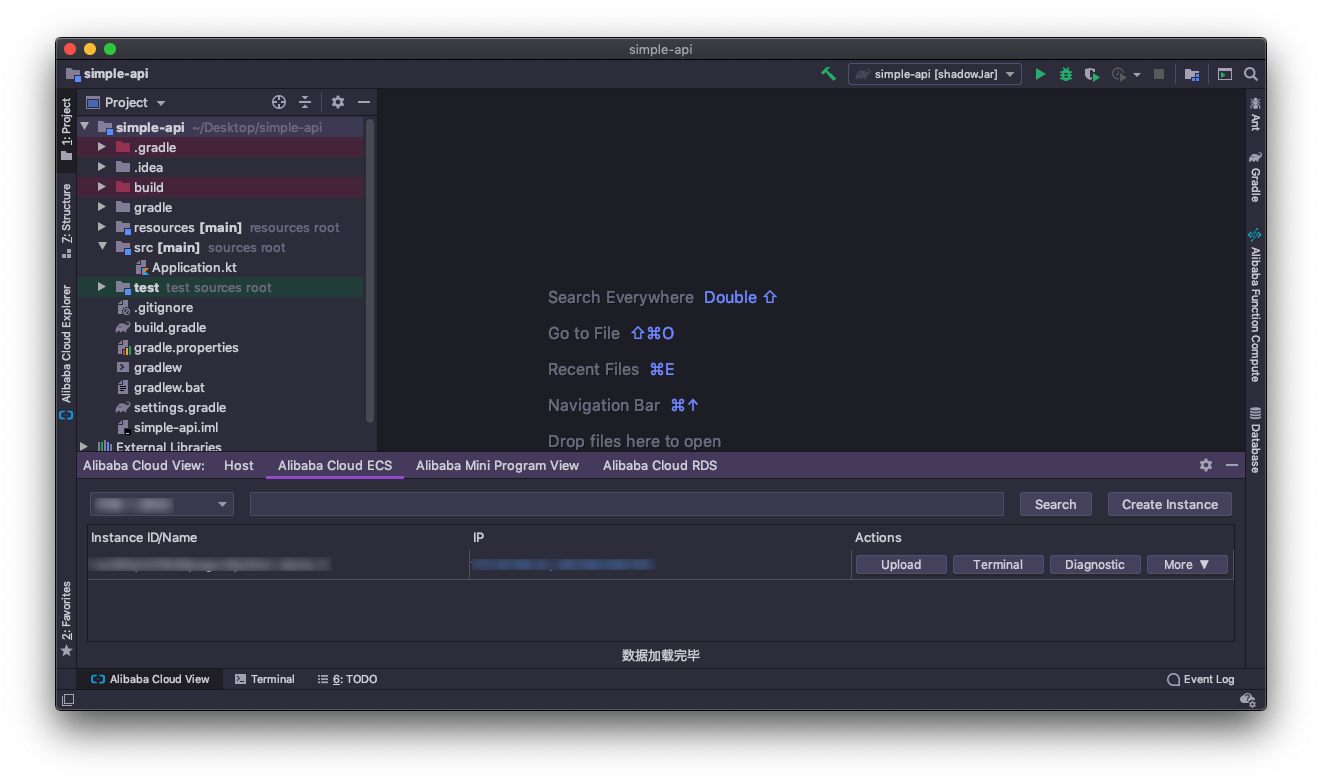Click the Profiler run icon
Screen dimensions: 1322x784
(1119, 74)
